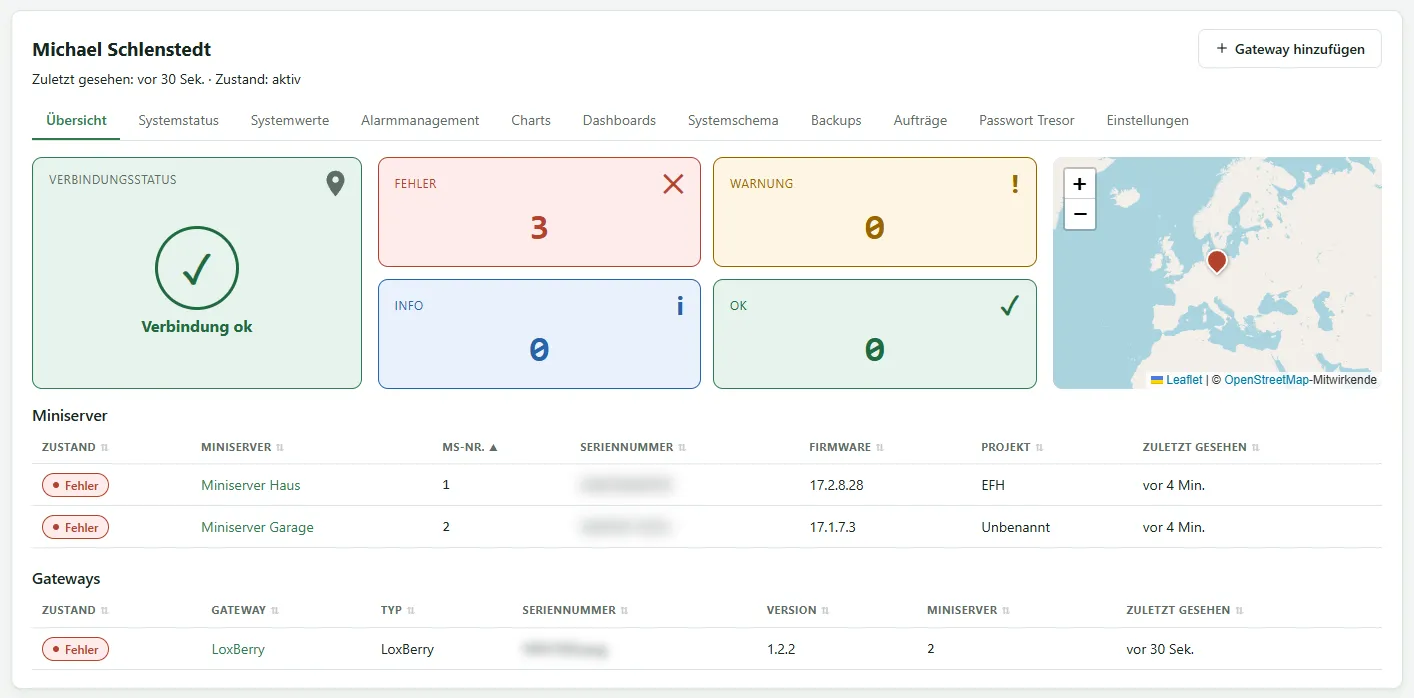Image resolution: width=1414 pixels, height=698 pixels.
Task: Click the Fehler badge in the LoxBerry row
Action: pyautogui.click(x=75, y=649)
